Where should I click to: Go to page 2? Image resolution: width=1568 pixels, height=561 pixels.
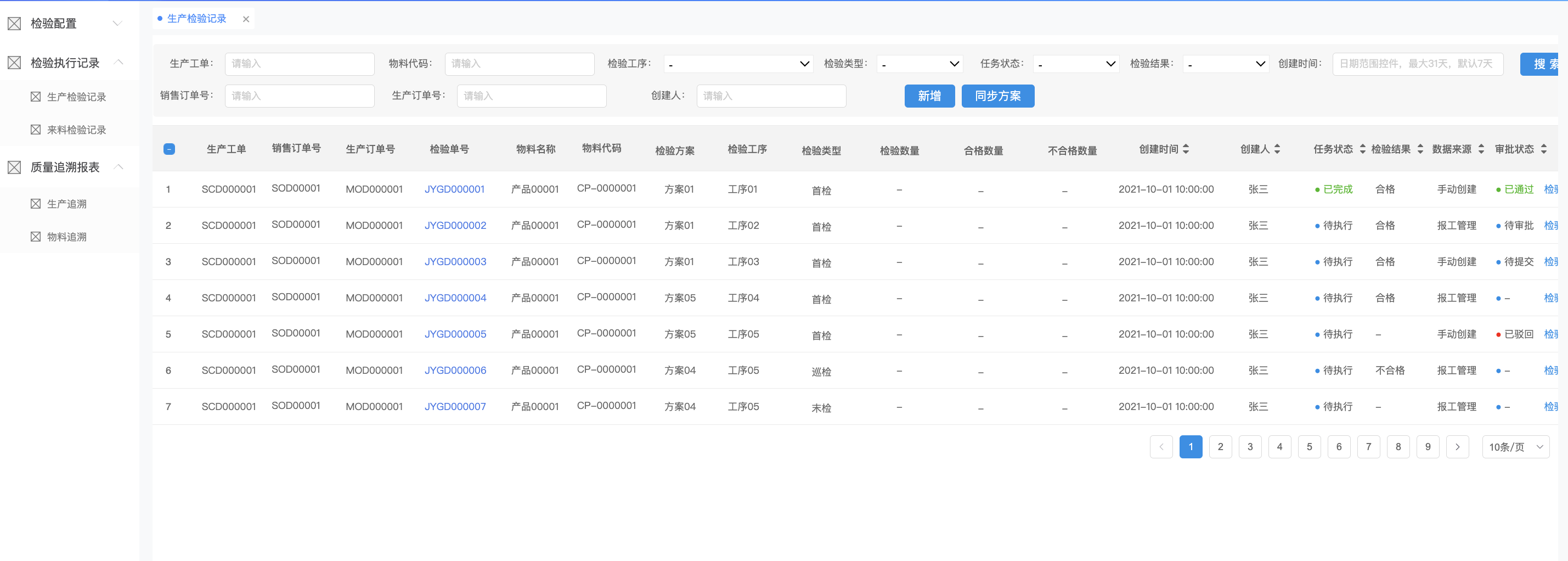[1220, 446]
